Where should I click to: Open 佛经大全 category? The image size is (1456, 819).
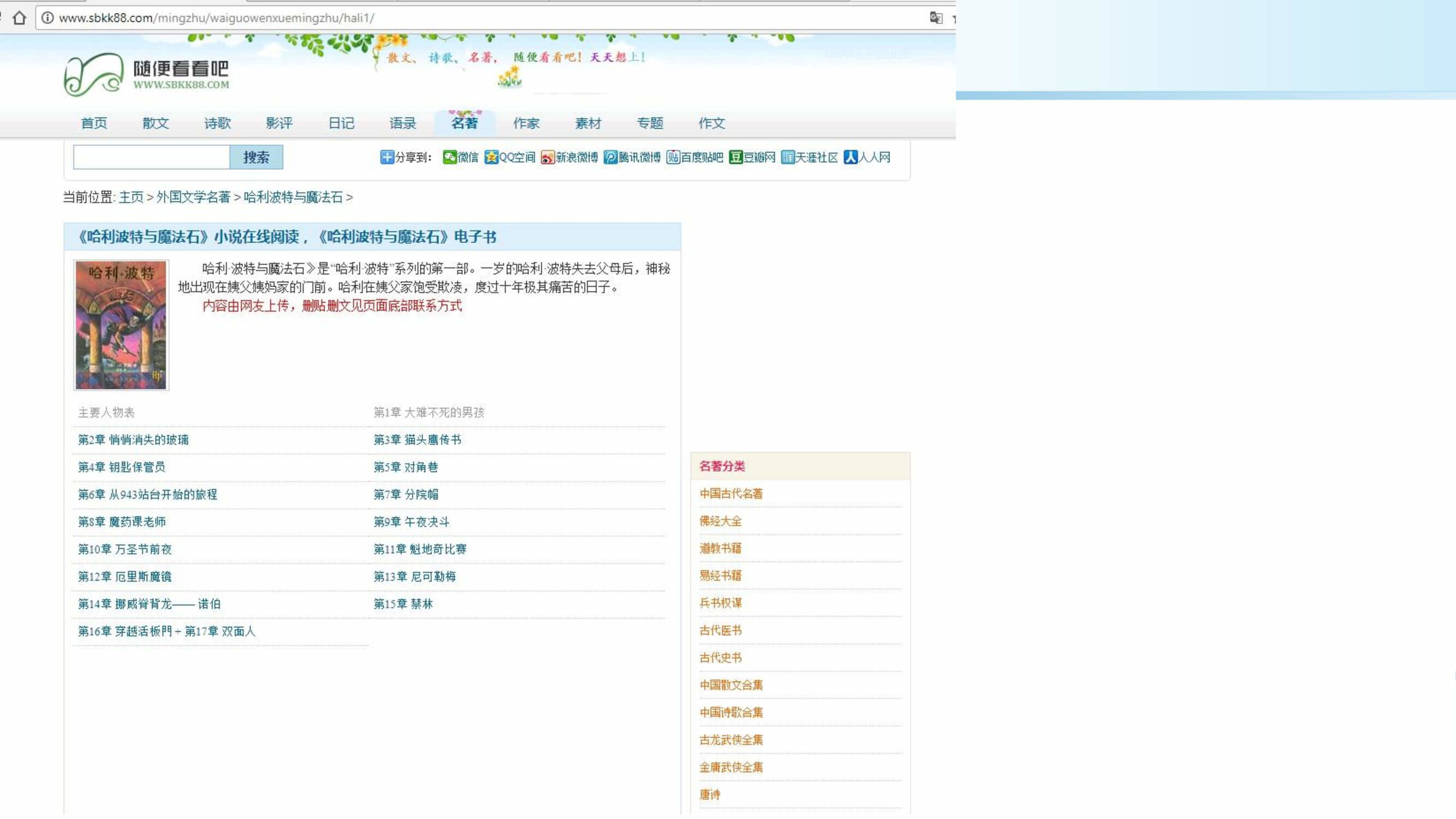[720, 521]
